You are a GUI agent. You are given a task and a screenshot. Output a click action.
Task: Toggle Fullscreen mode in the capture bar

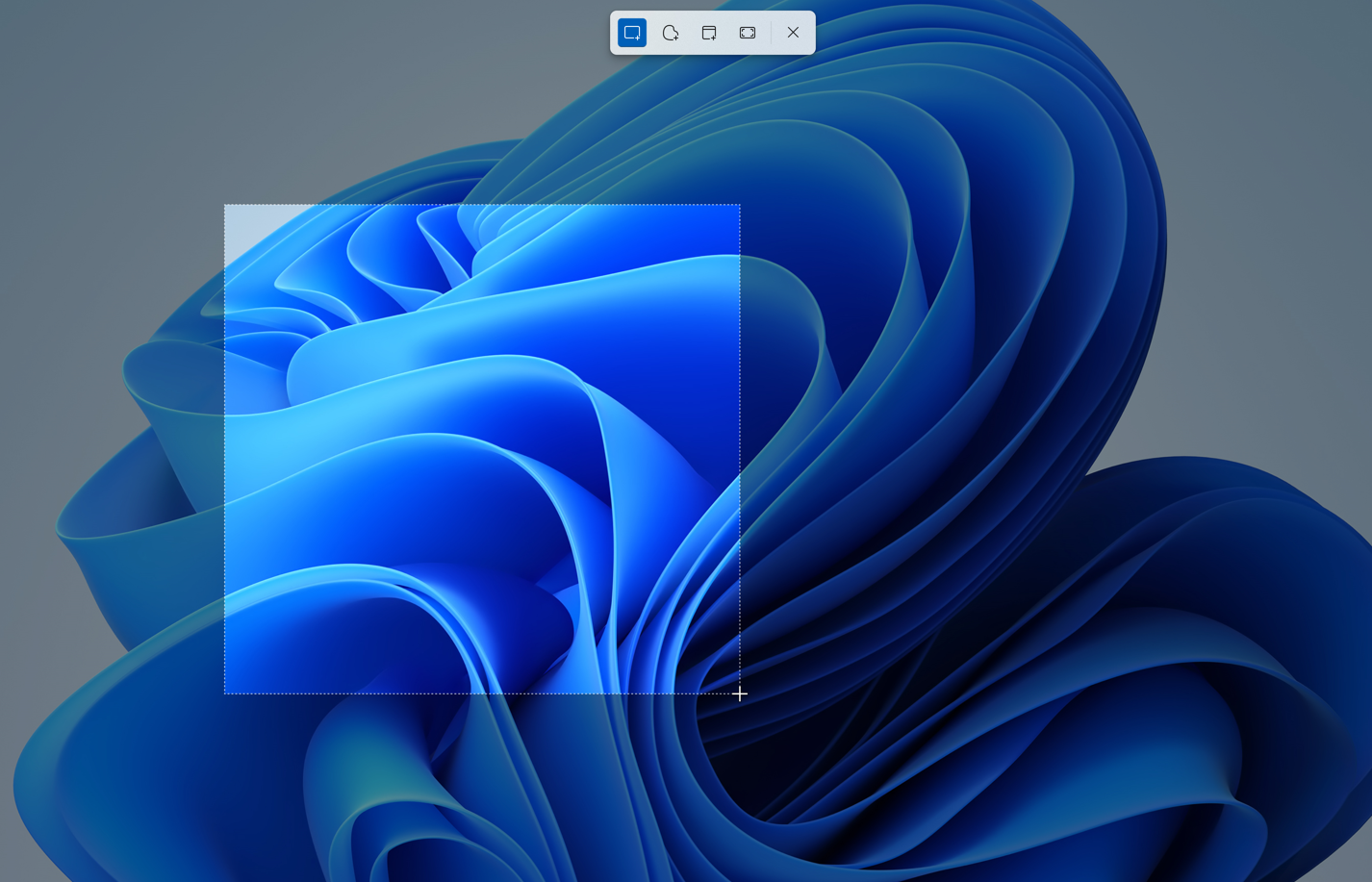748,32
